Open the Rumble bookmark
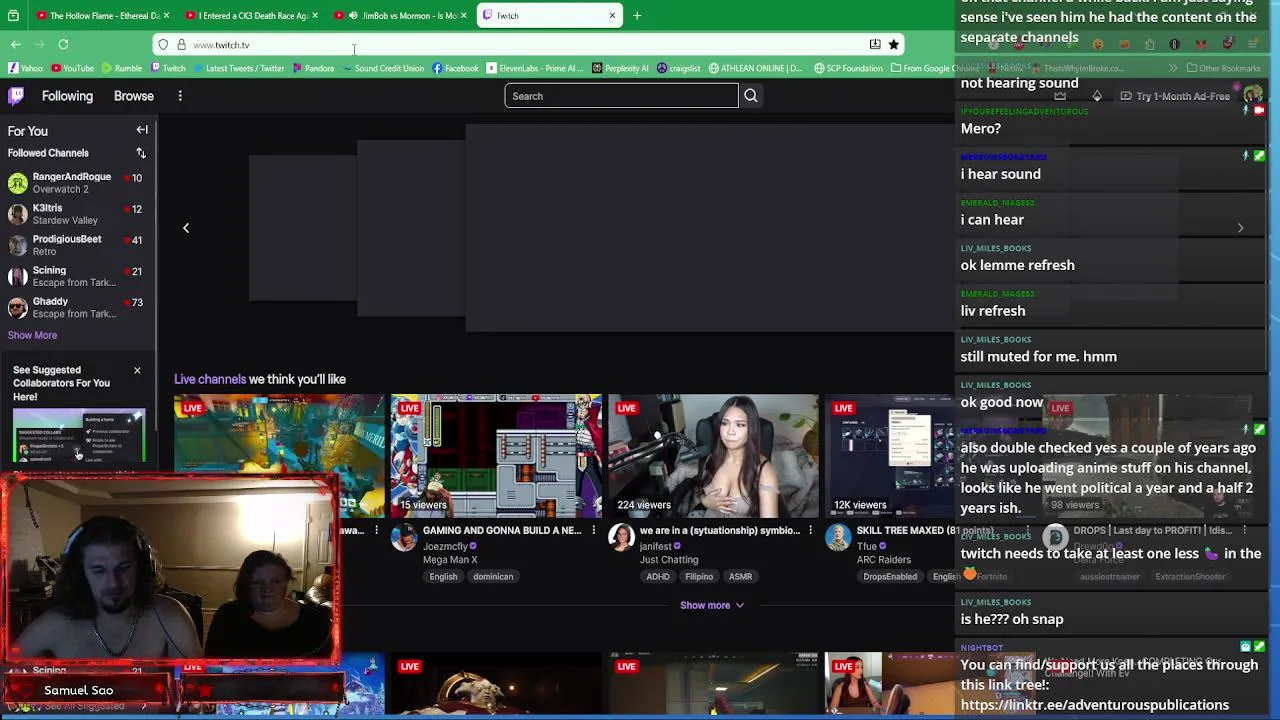Image resolution: width=1280 pixels, height=720 pixels. tap(121, 68)
